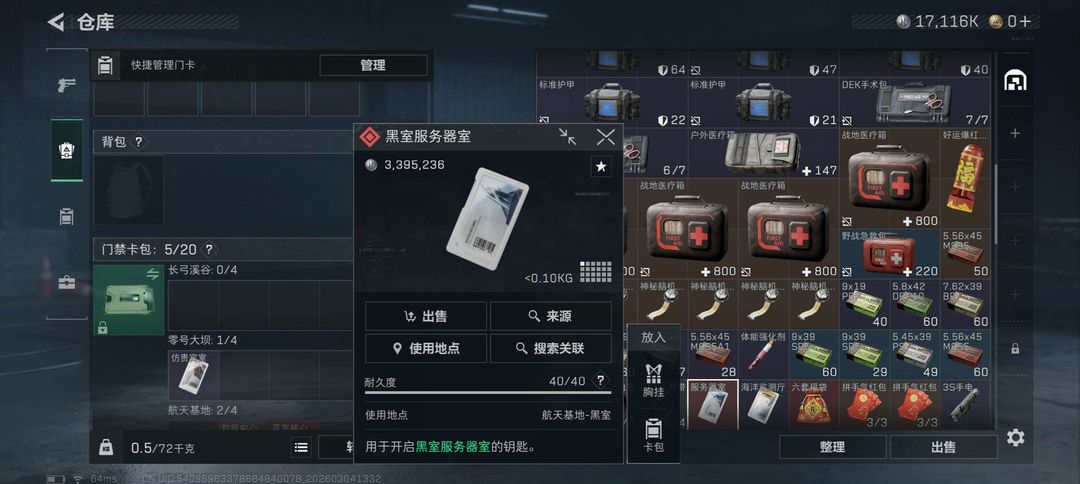Shrink the item detail popup with collapse arrows

coord(568,136)
